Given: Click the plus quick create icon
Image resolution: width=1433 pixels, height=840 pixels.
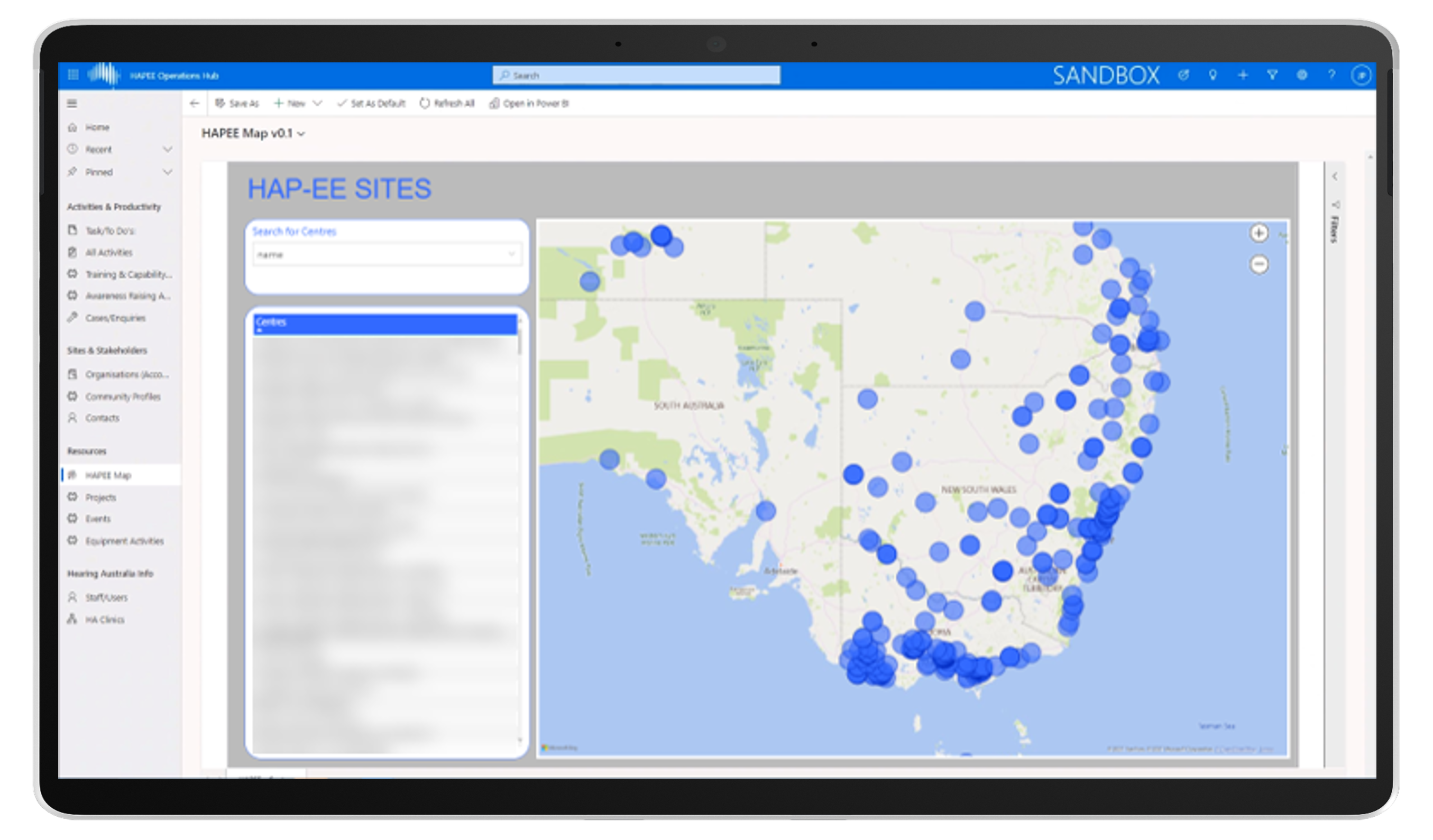Looking at the screenshot, I should click(x=1243, y=75).
